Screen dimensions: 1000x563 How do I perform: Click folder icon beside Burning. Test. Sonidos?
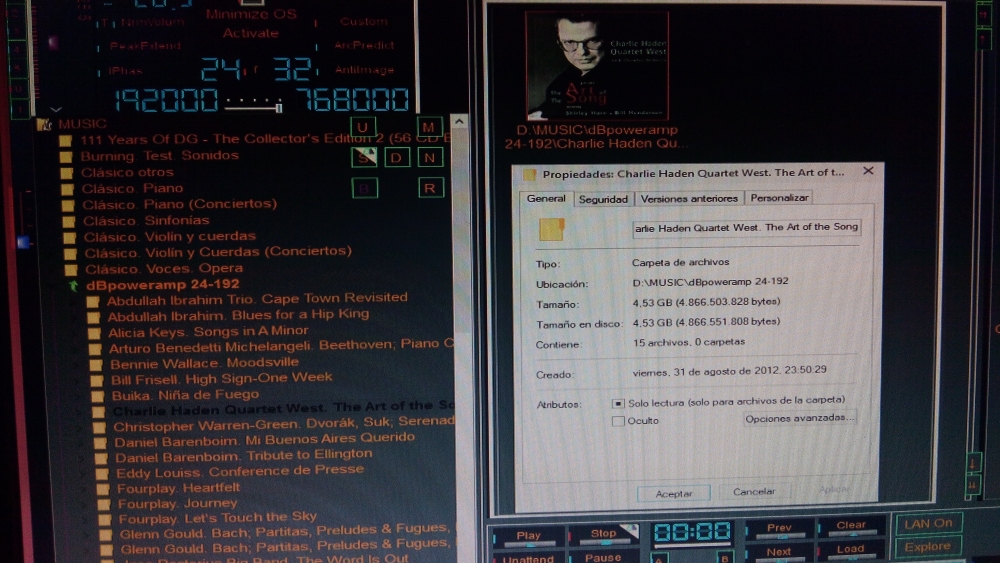tap(66, 156)
